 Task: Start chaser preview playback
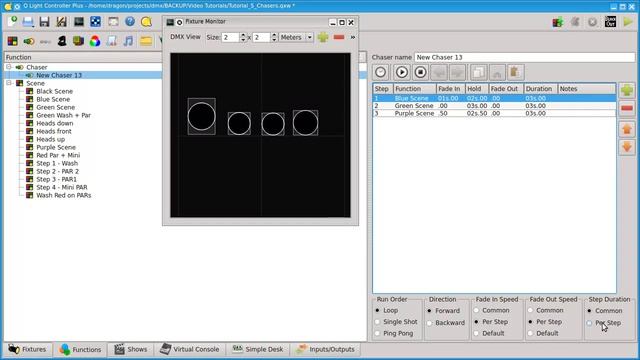click(x=402, y=72)
